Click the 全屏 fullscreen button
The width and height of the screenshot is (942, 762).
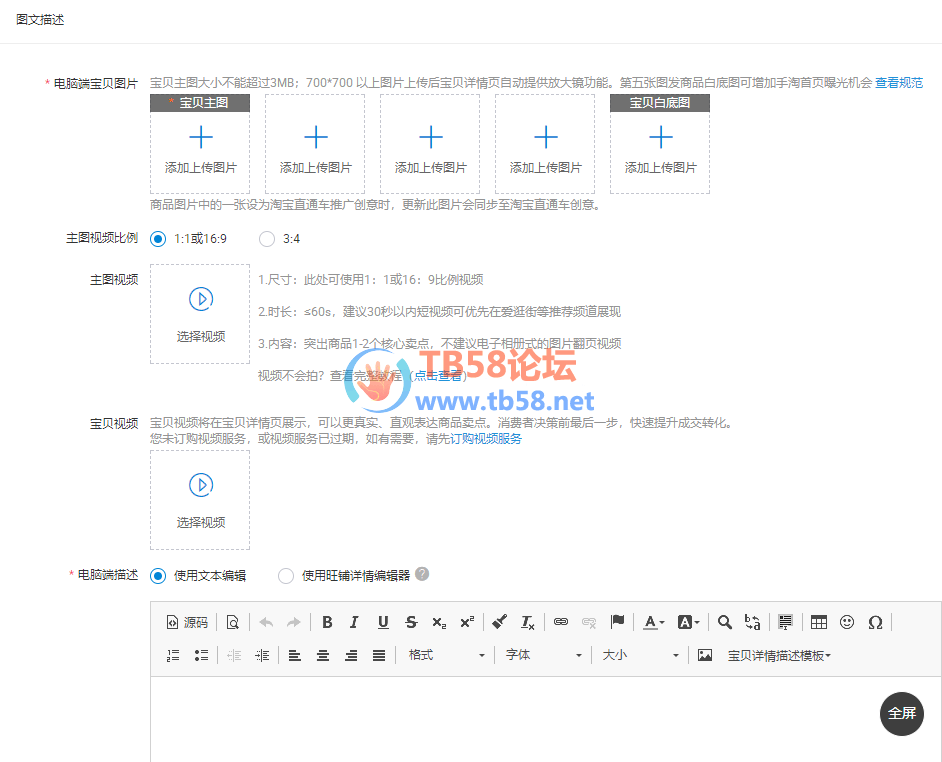pos(902,713)
